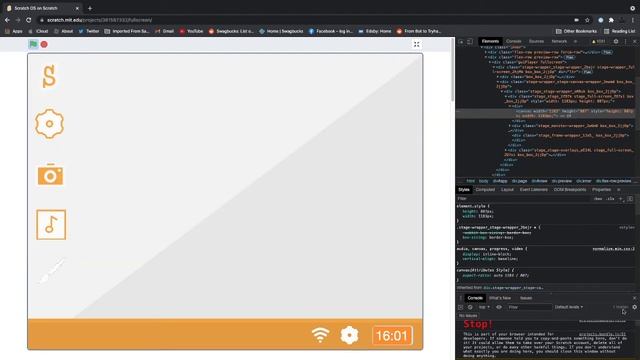Open the Imported From Safari bookmark folder
The width and height of the screenshot is (640, 360).
[127, 31]
